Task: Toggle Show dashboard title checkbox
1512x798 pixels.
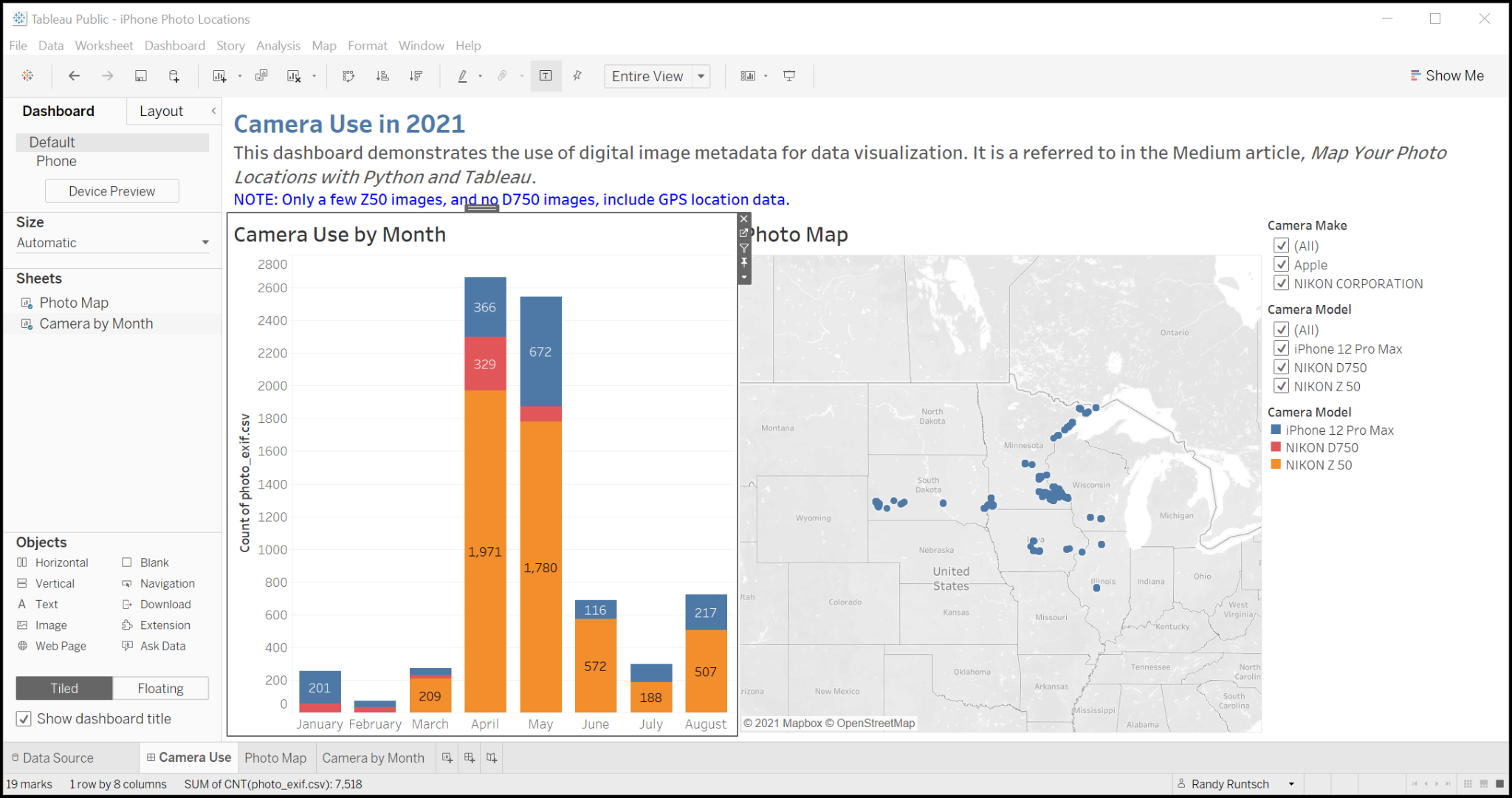Action: click(24, 719)
